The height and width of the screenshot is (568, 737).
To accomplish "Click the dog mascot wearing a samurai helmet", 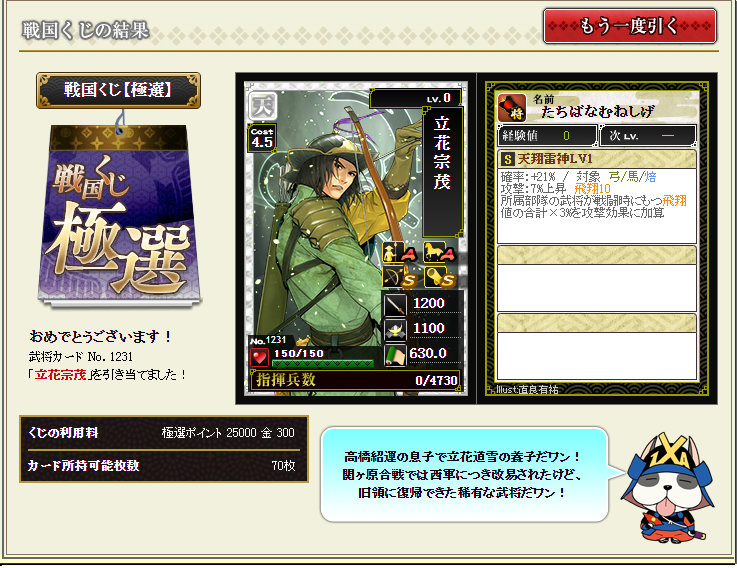I will pyautogui.click(x=668, y=488).
